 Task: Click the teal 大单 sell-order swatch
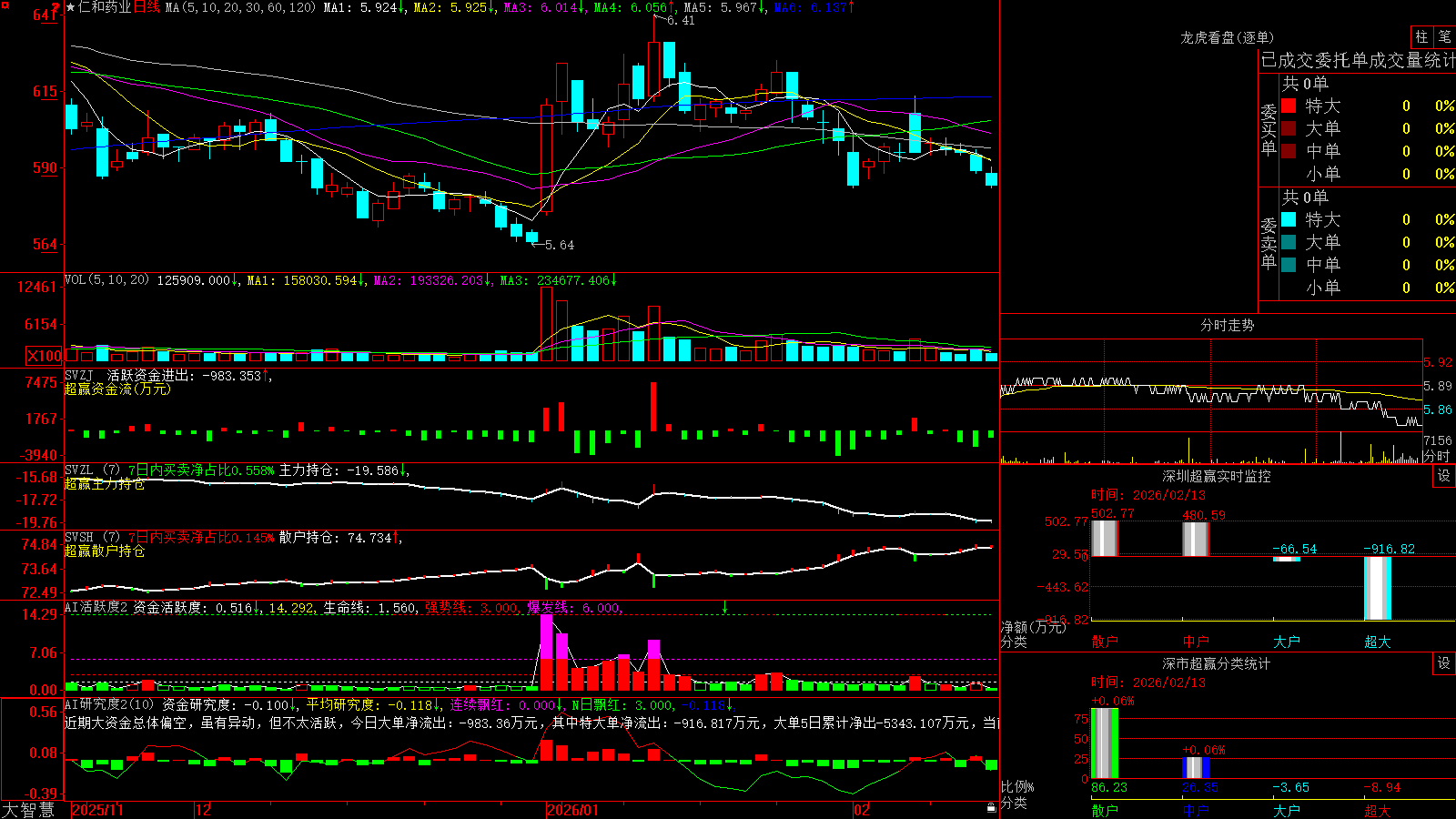point(1289,242)
